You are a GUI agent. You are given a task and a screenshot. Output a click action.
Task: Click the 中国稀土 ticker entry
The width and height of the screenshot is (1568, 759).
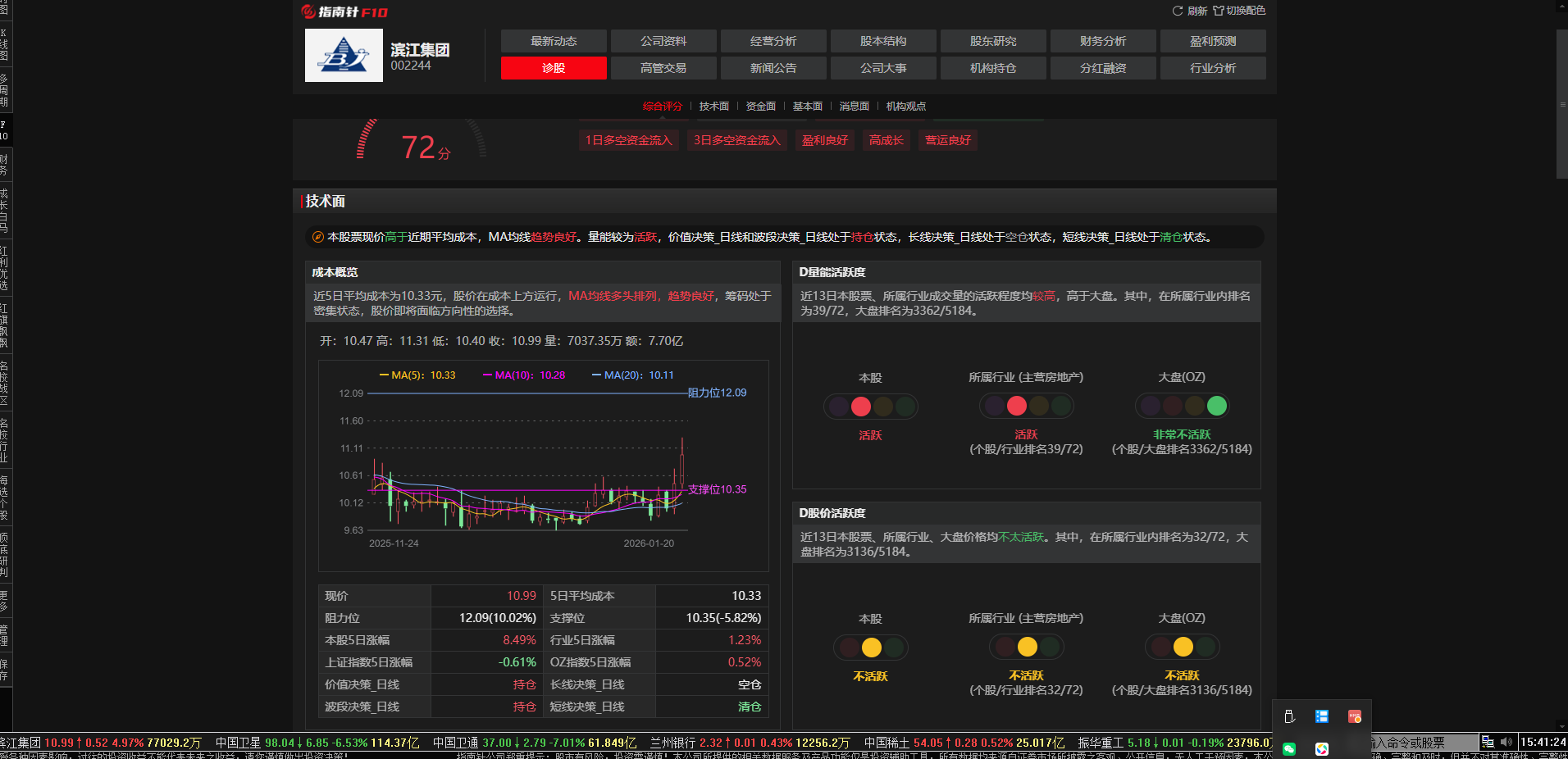click(964, 743)
